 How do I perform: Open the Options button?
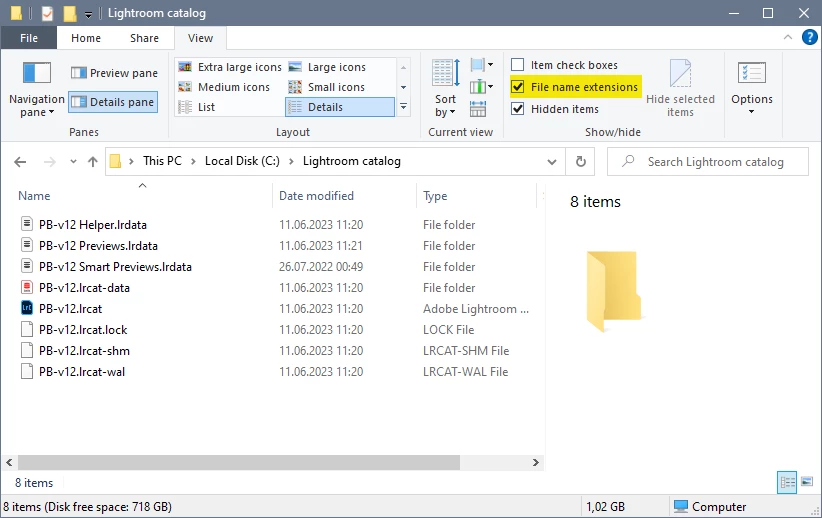752,88
